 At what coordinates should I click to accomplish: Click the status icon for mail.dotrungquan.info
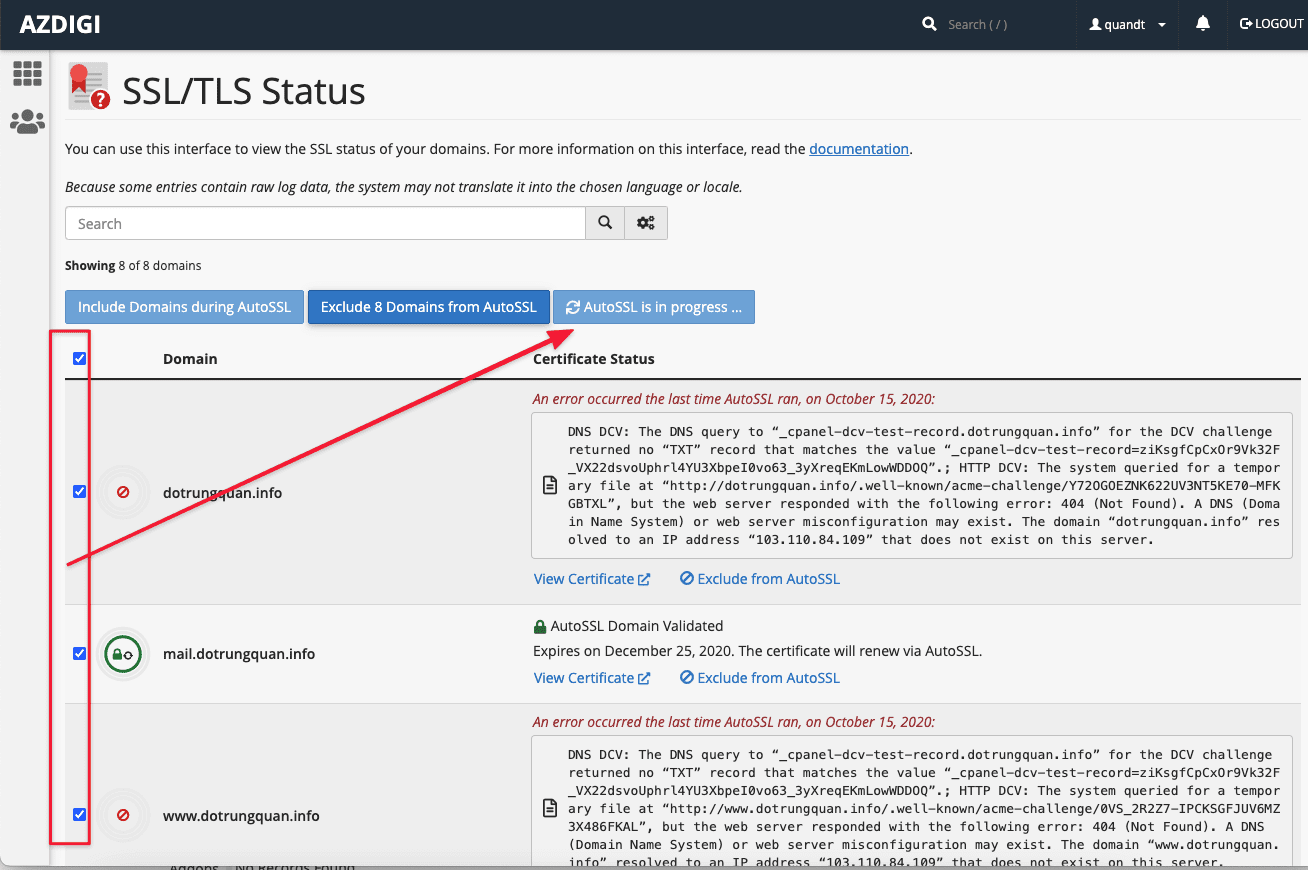pos(123,654)
